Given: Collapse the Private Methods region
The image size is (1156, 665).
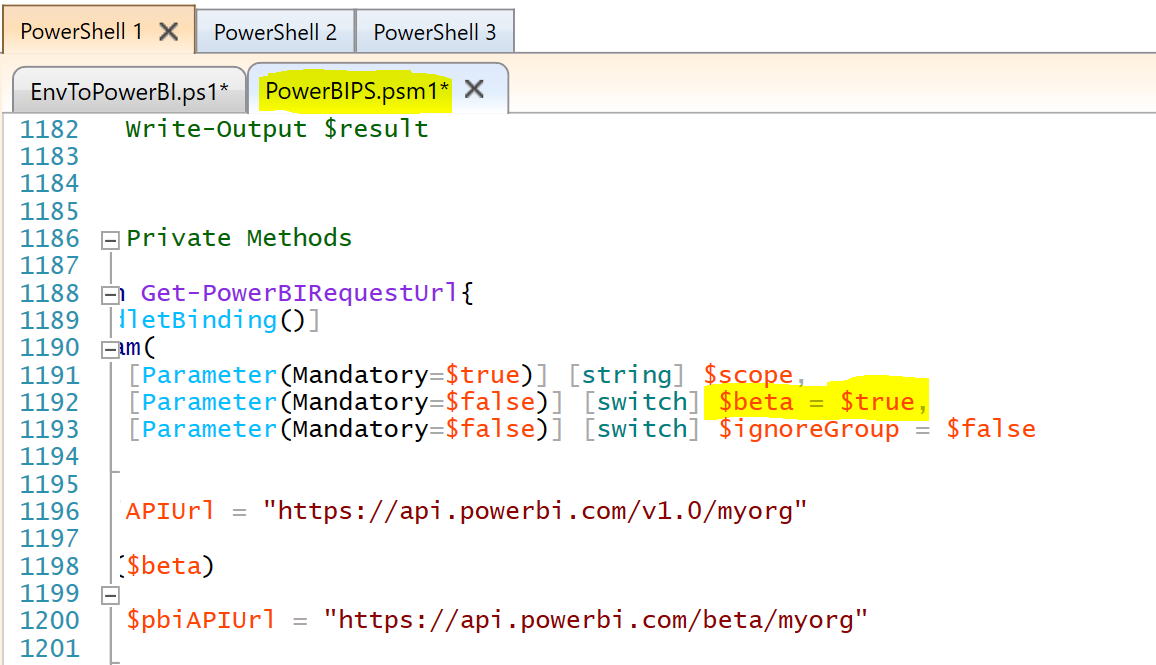Looking at the screenshot, I should 110,238.
